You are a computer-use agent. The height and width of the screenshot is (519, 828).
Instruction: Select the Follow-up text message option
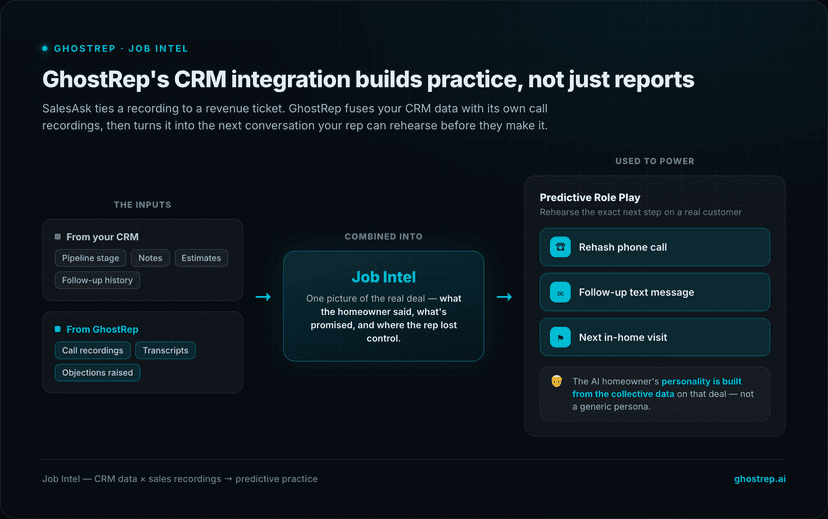[x=654, y=292]
